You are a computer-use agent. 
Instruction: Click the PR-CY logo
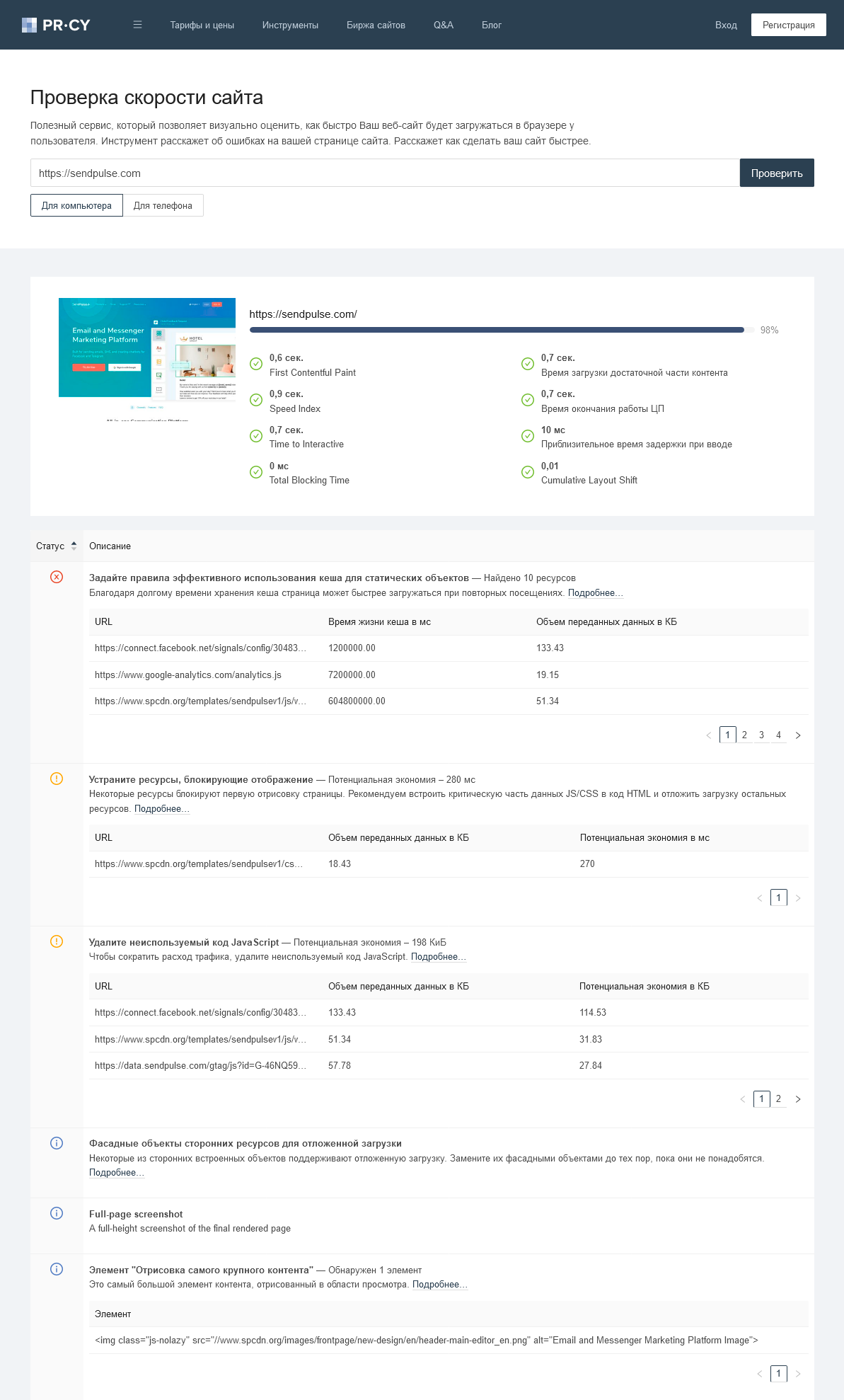[x=56, y=25]
